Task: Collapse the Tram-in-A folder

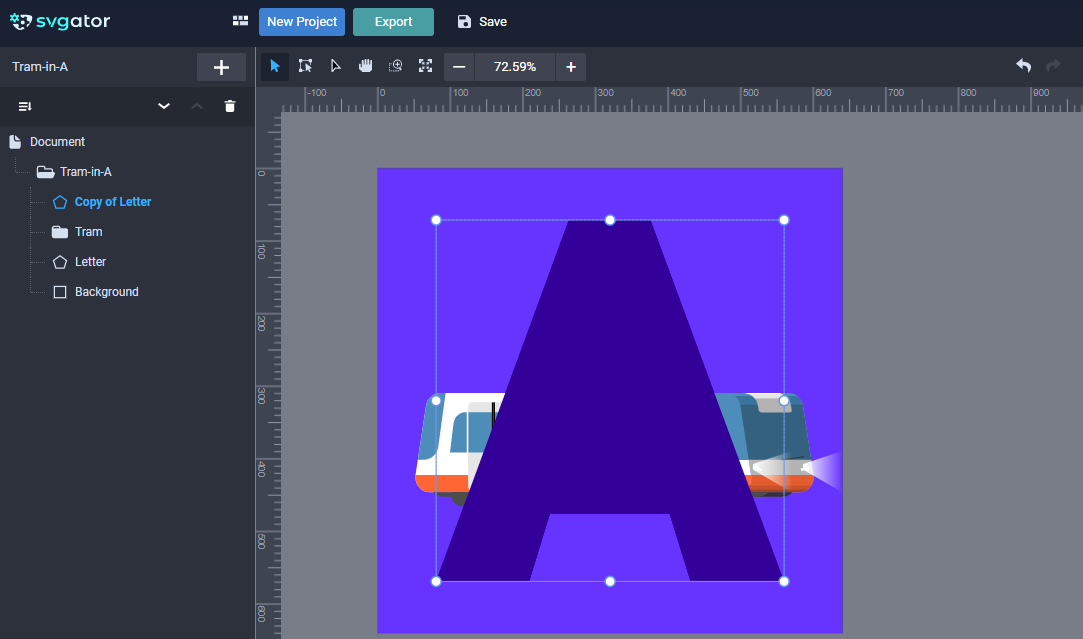Action: [x=46, y=172]
